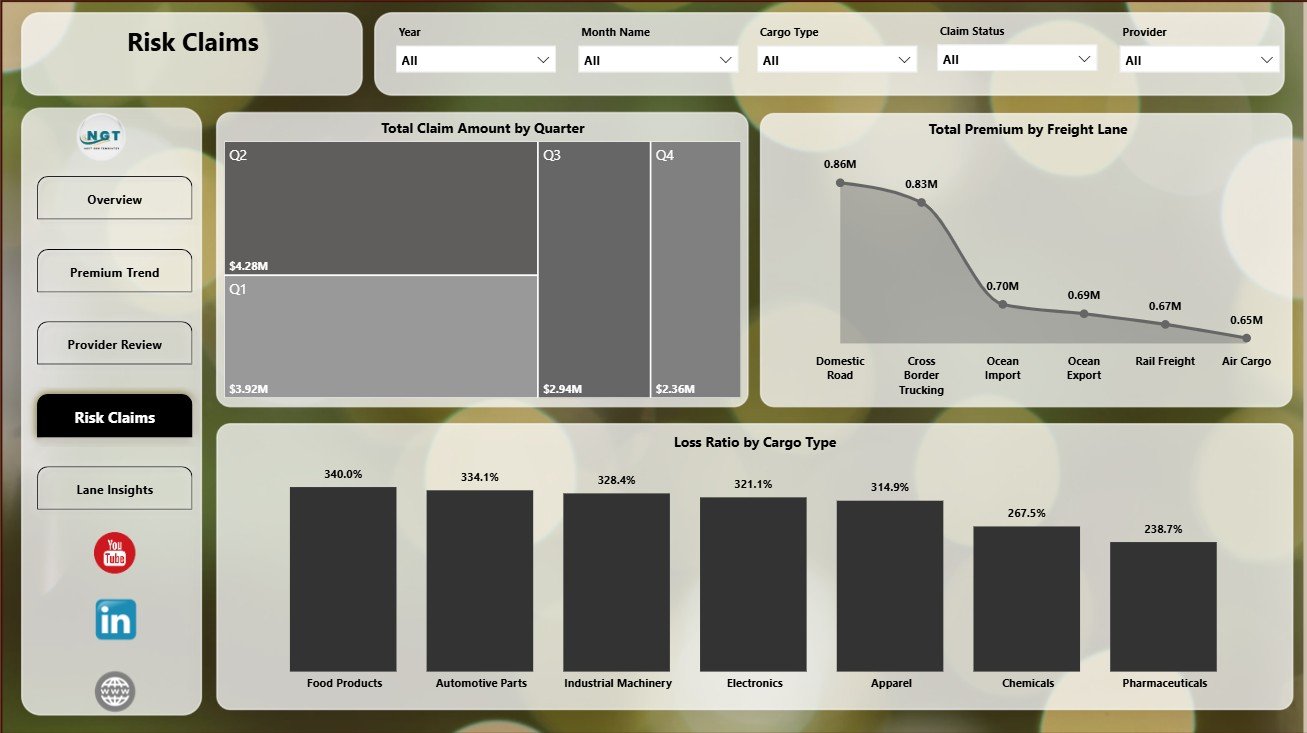This screenshot has height=733, width=1307.
Task: Click the Automotive Parts bar
Action: (480, 580)
